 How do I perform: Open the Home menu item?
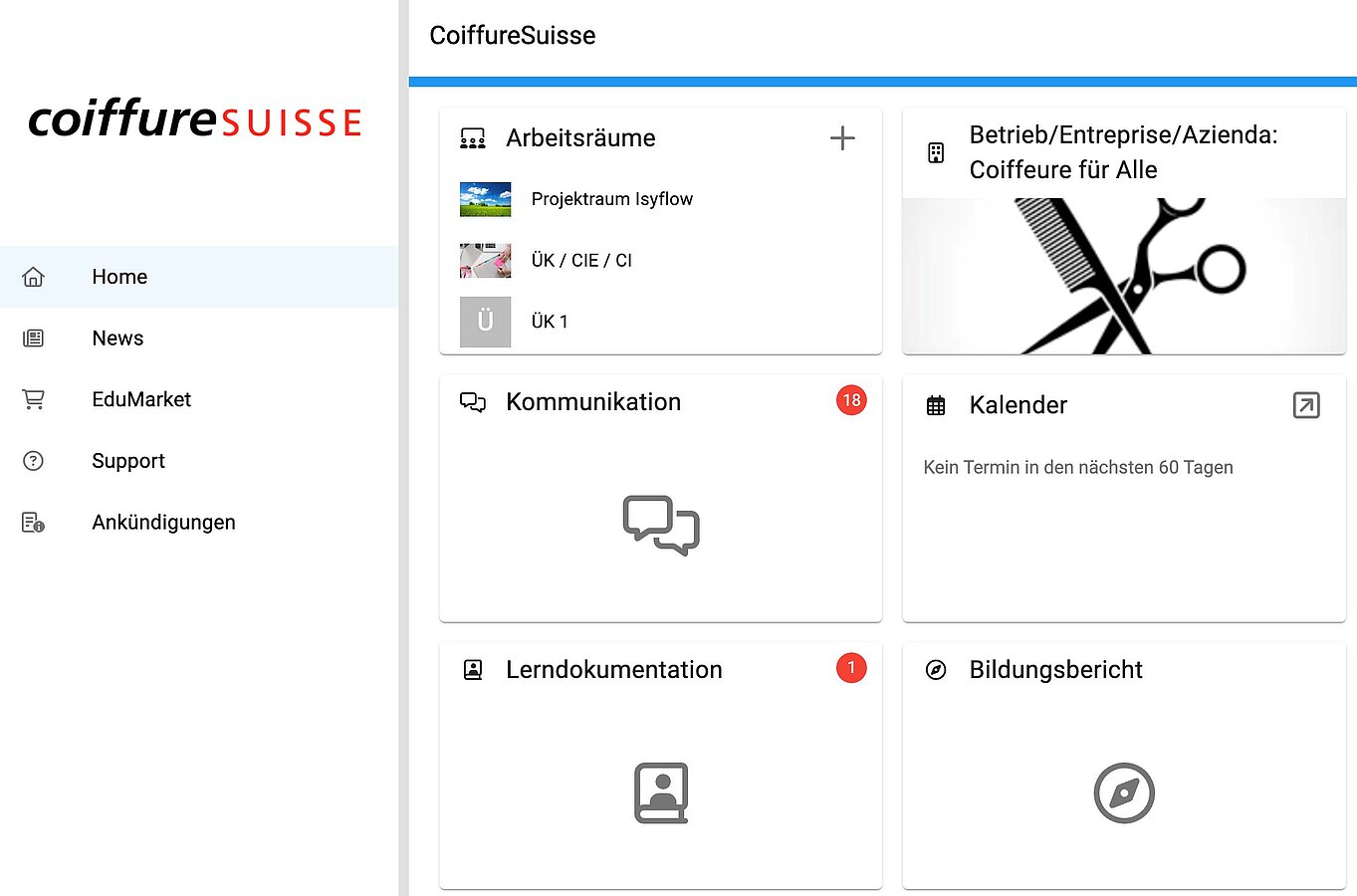pos(119,277)
